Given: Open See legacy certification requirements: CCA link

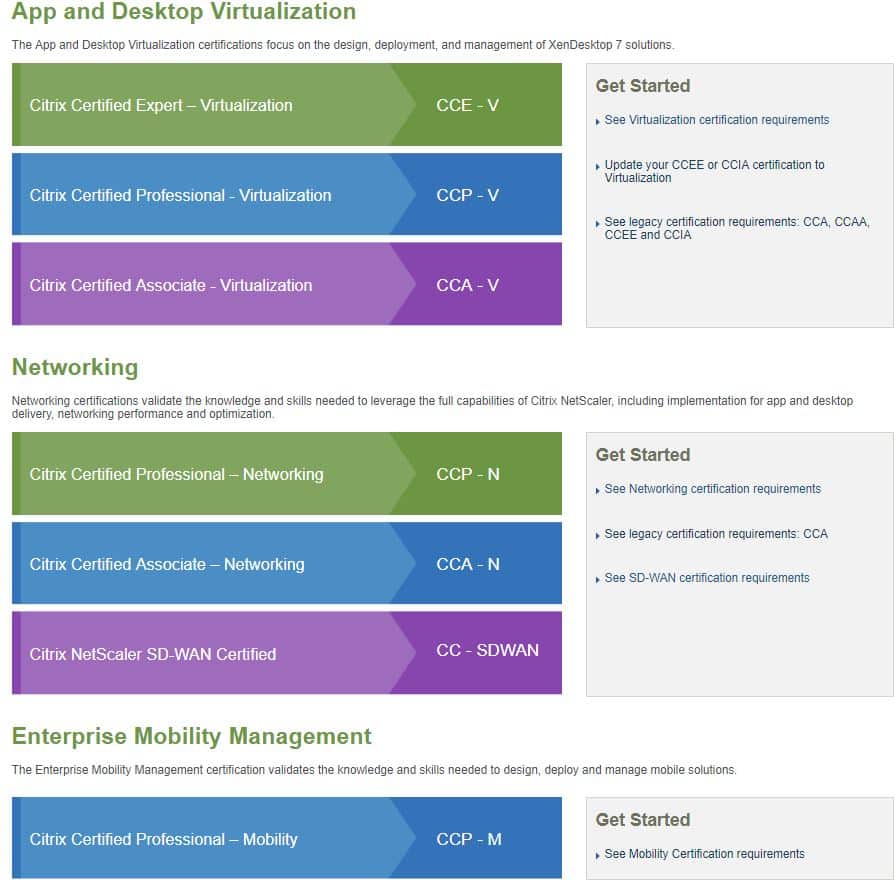Looking at the screenshot, I should (716, 534).
